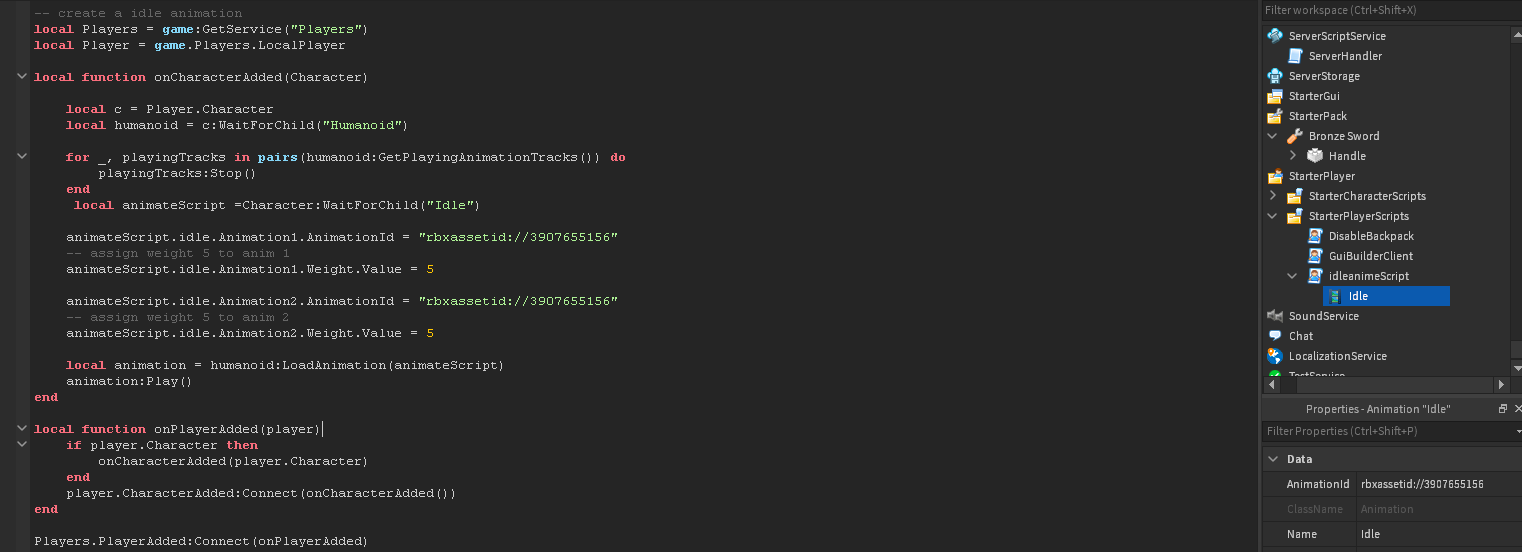Click the ServerScriptService icon in Explorer
This screenshot has height=552, width=1522.
[1275, 36]
